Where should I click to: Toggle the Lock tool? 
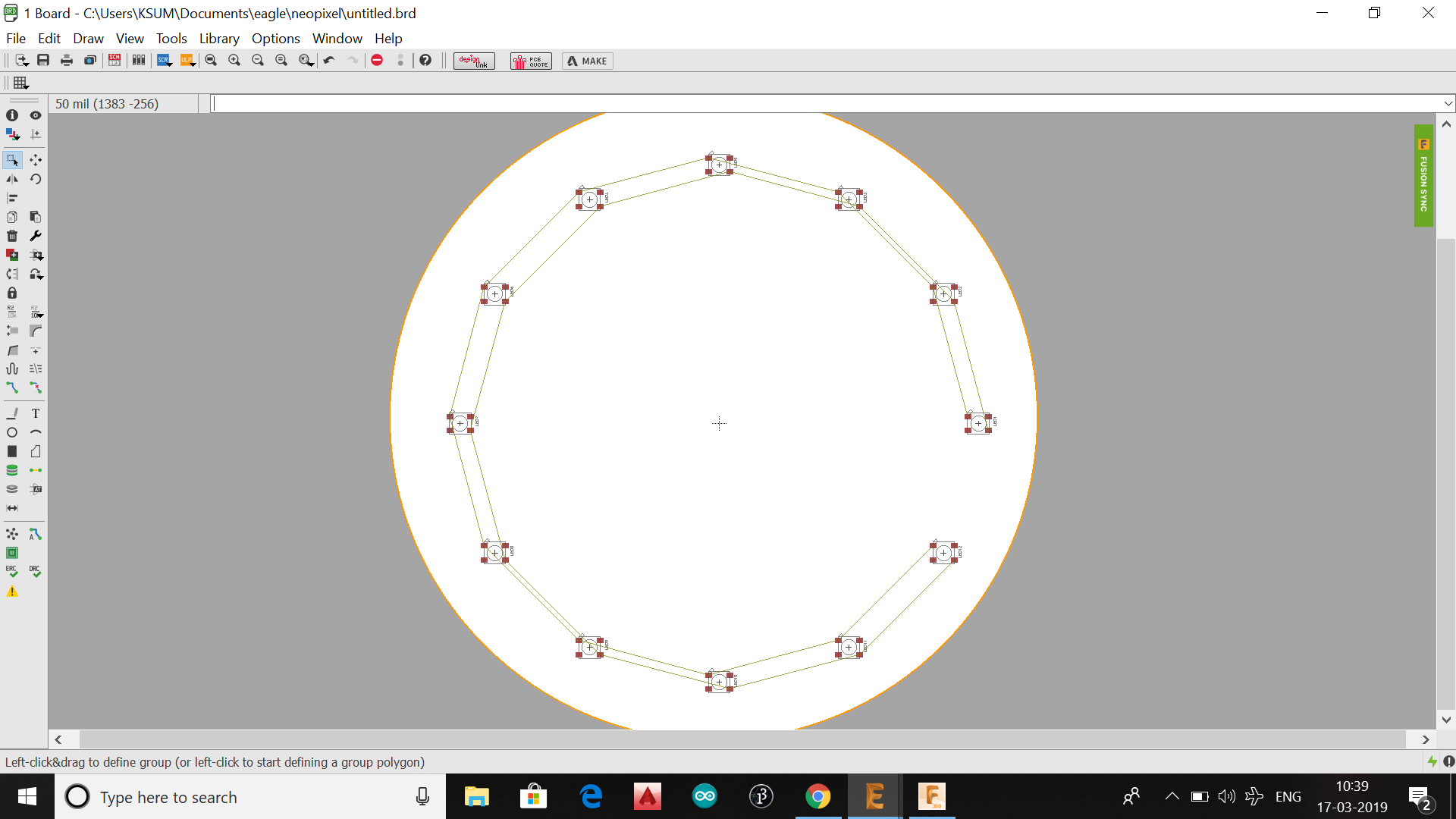coord(12,293)
